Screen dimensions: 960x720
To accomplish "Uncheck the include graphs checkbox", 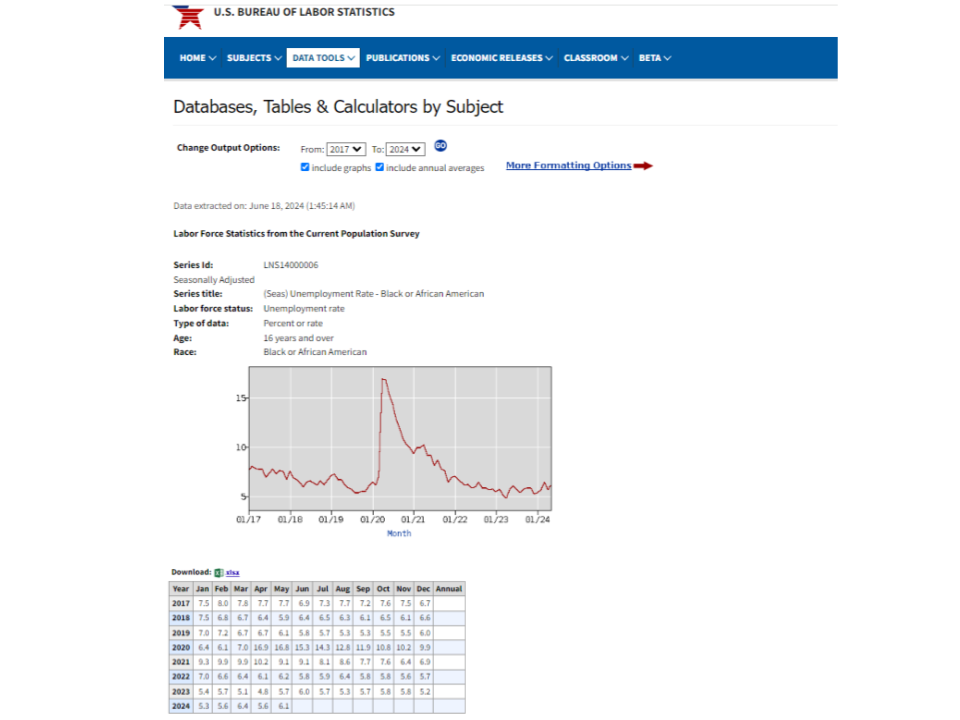I will [x=305, y=167].
